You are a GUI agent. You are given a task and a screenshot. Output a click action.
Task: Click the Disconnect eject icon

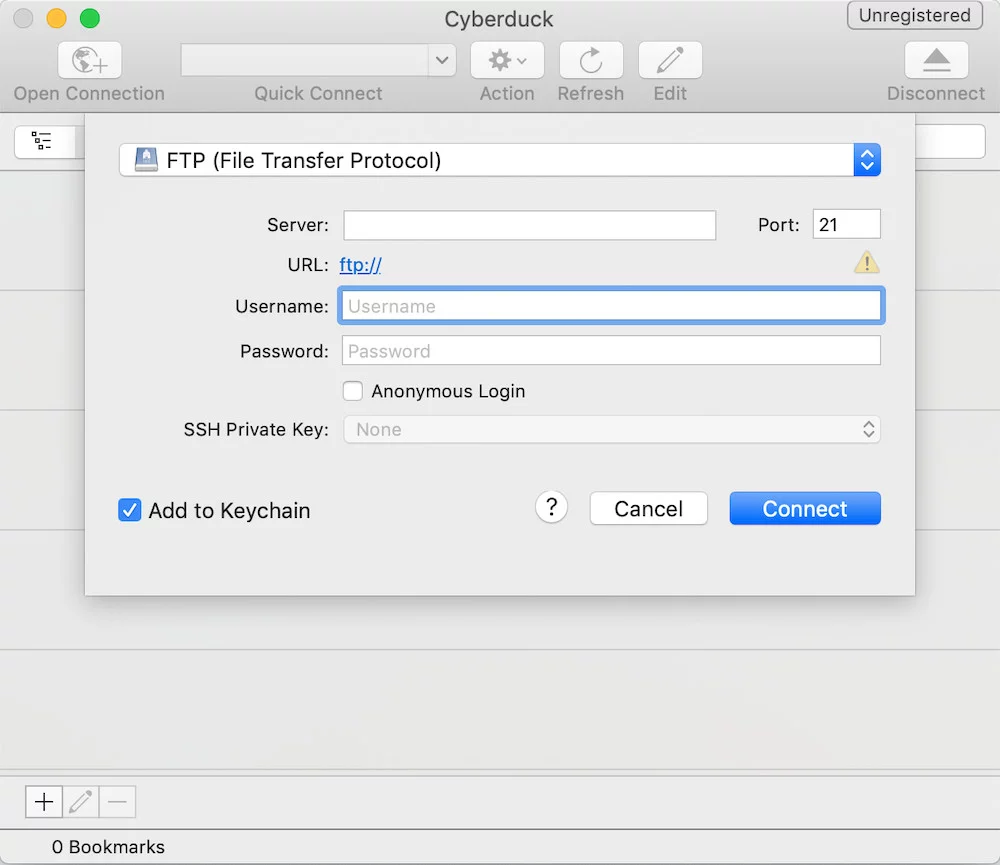(936, 60)
